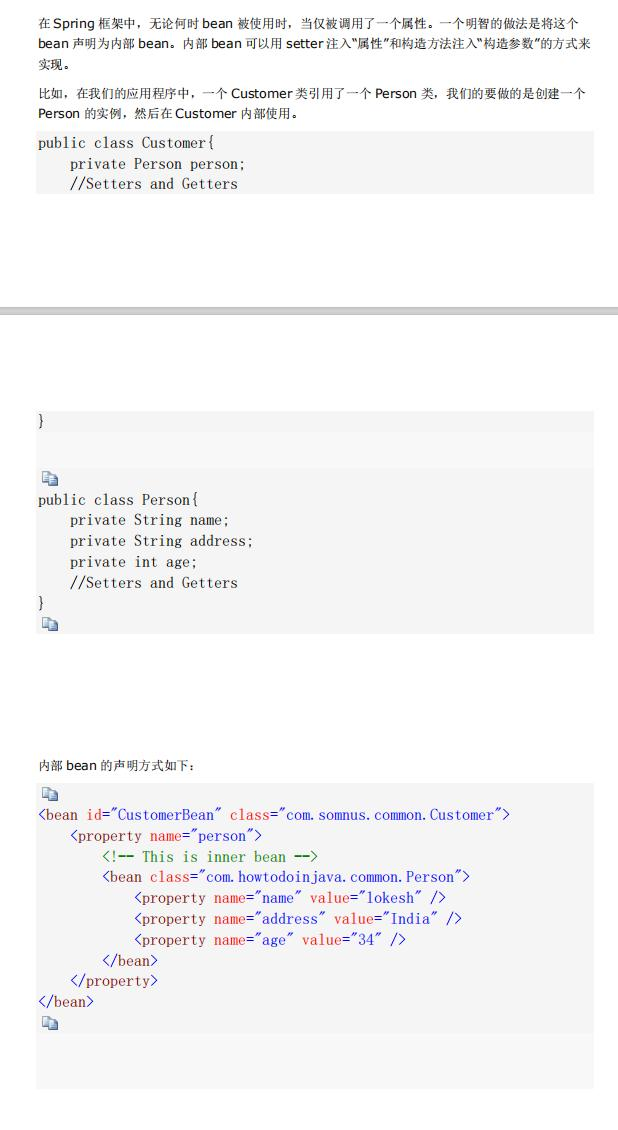Image resolution: width=618 pixels, height=1130 pixels.
Task: Click the line '<property name="person">'
Action: point(166,835)
